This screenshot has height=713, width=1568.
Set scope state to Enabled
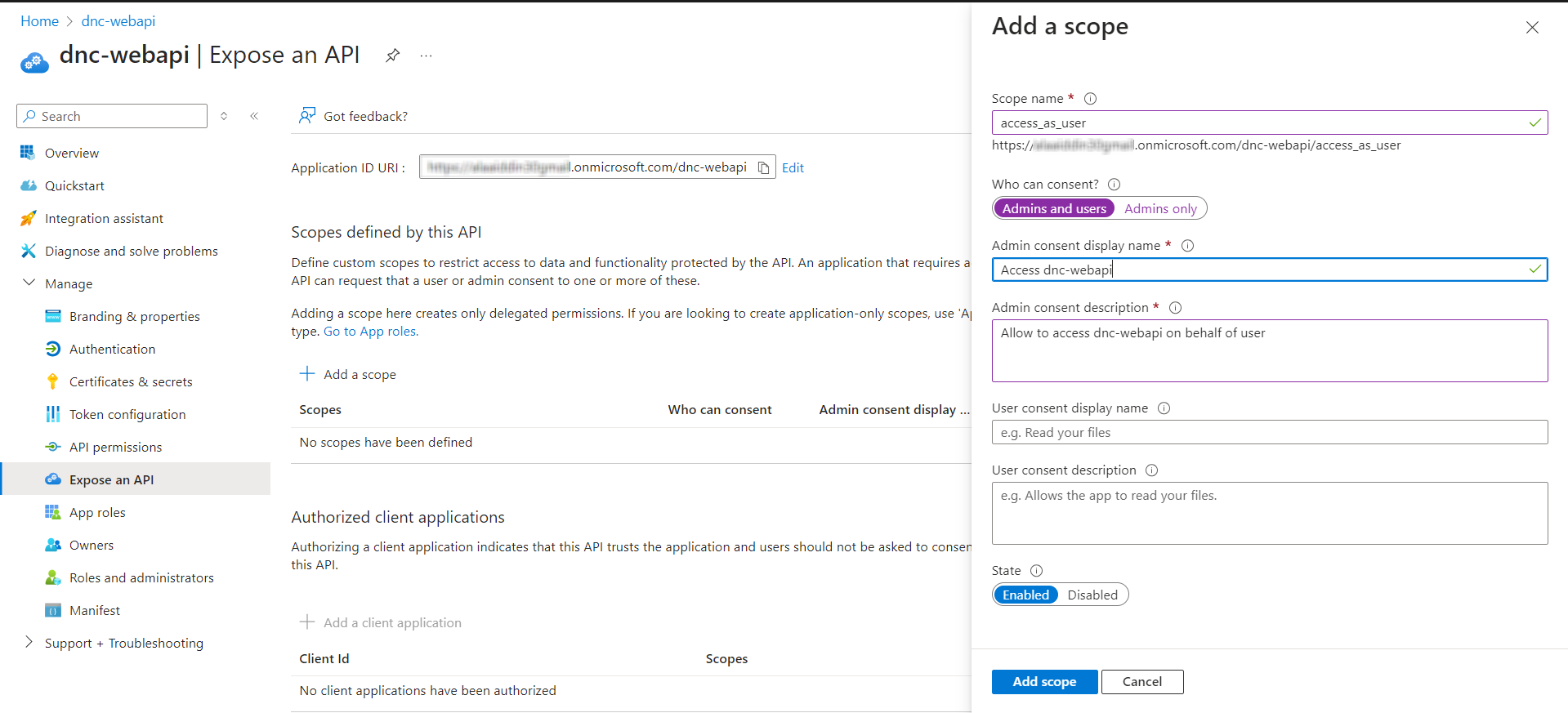(x=1025, y=595)
